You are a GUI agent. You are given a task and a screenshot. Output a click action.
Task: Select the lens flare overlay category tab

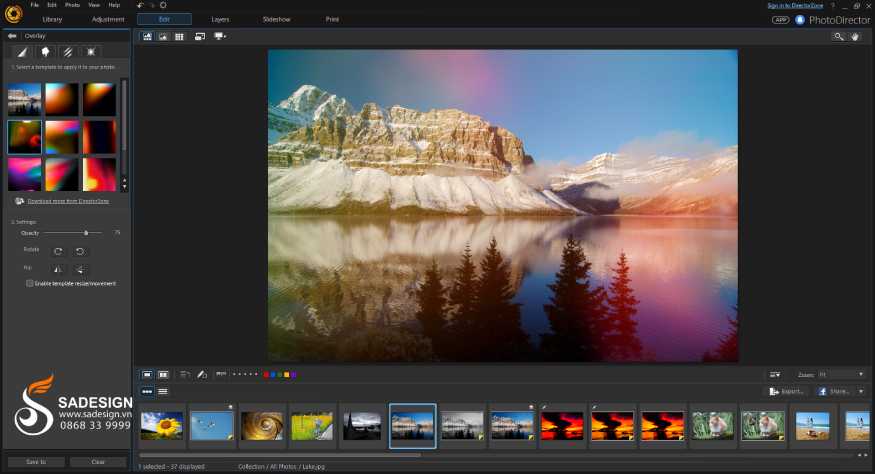point(90,52)
